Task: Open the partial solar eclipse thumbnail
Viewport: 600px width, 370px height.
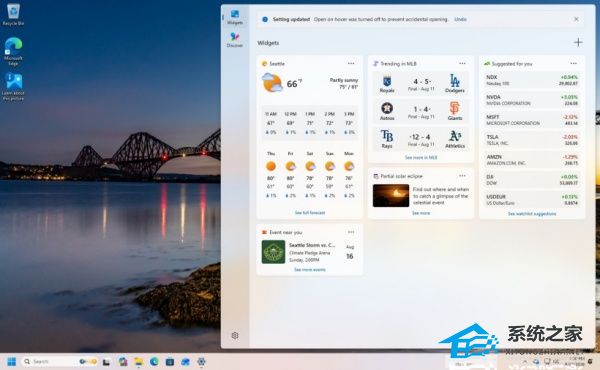Action: [x=391, y=196]
